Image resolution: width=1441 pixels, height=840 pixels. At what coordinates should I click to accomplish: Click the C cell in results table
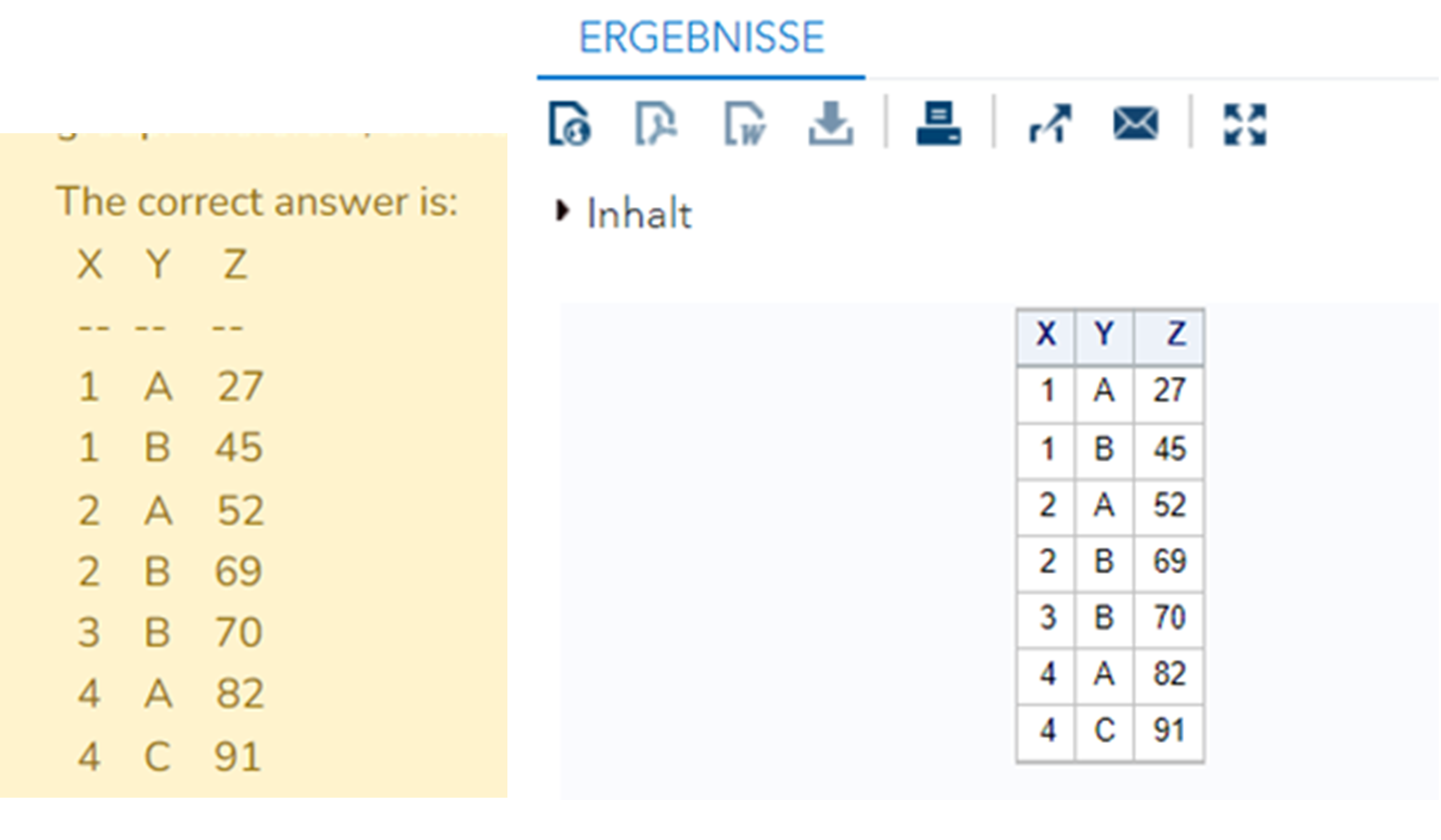point(1104,730)
